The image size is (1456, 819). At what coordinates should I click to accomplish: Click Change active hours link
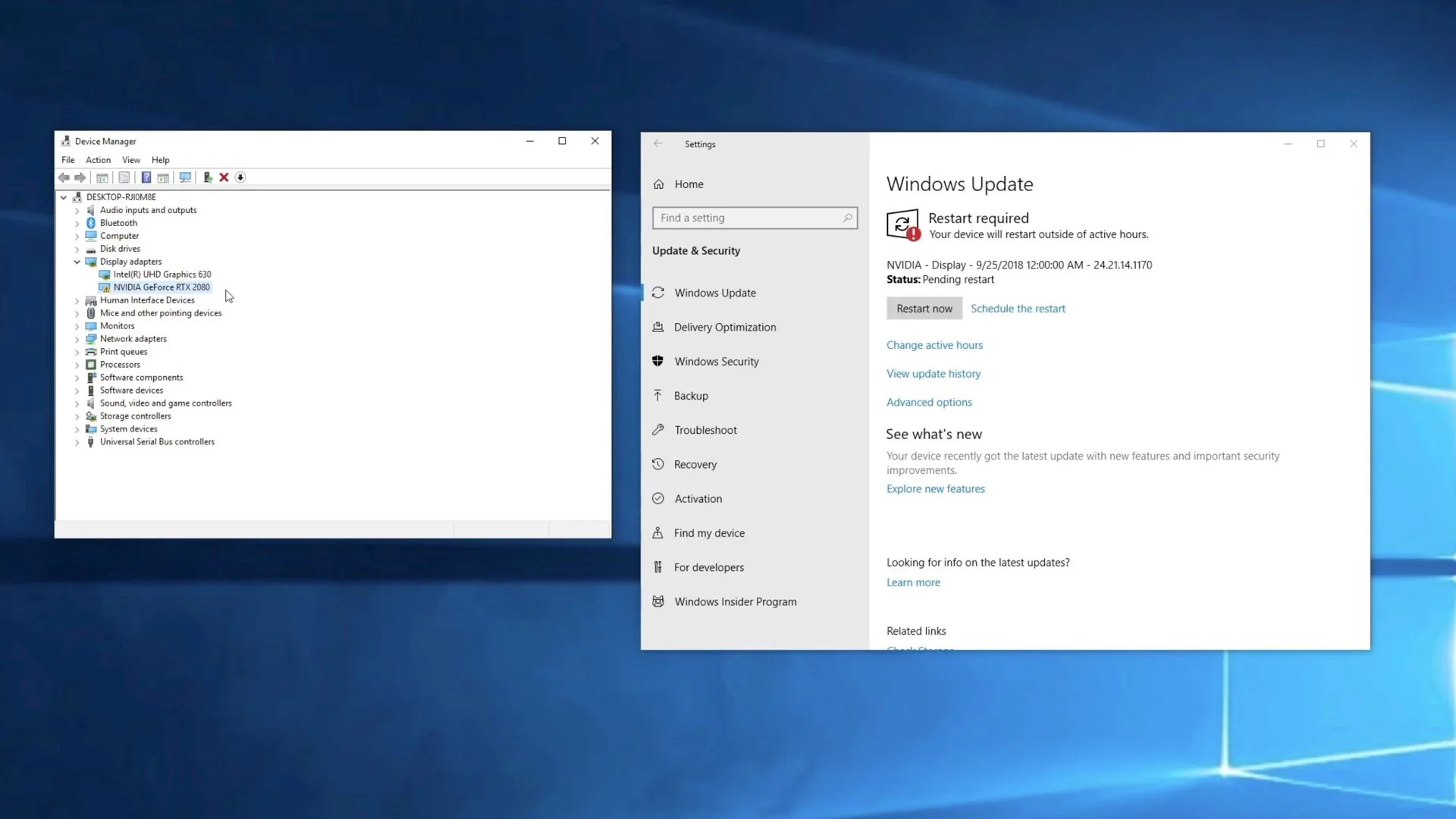pyautogui.click(x=934, y=345)
